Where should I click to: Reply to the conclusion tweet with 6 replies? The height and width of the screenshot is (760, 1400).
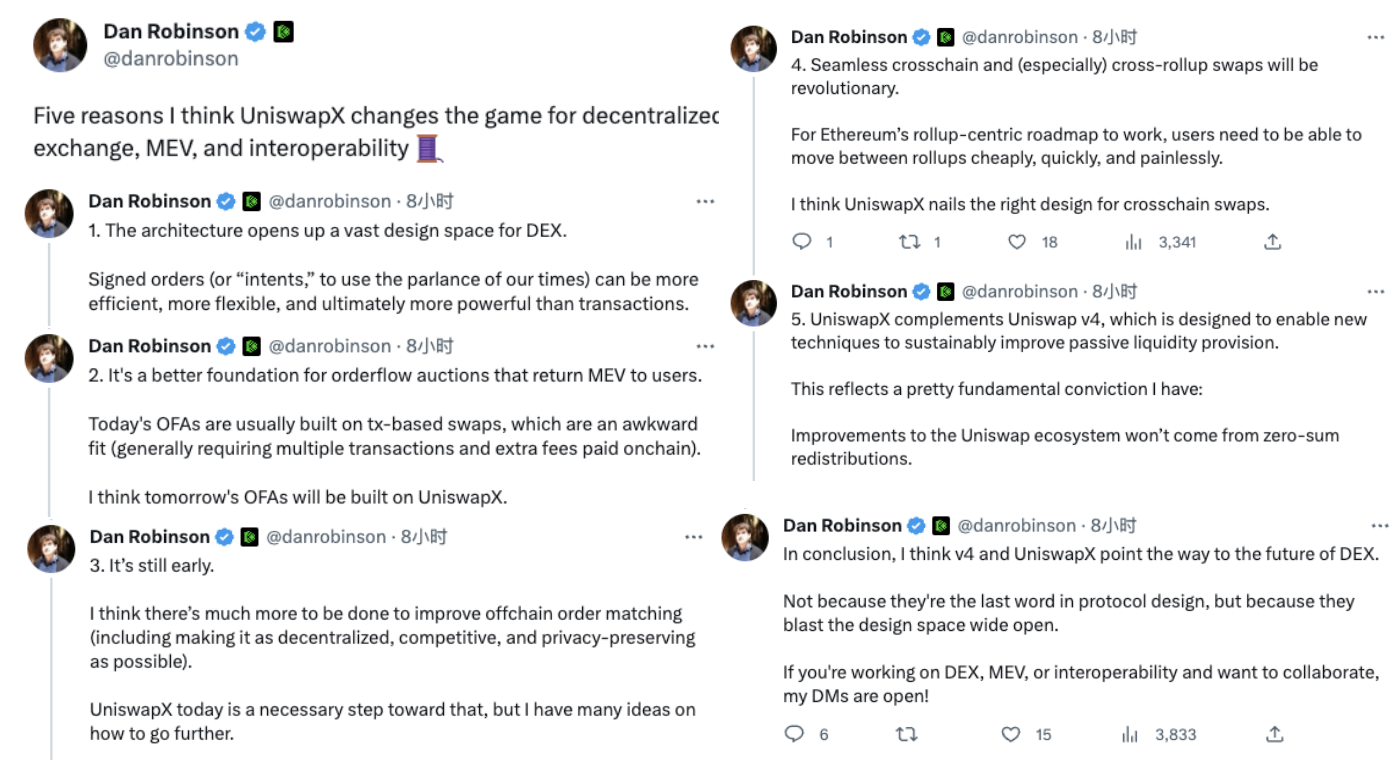[795, 734]
